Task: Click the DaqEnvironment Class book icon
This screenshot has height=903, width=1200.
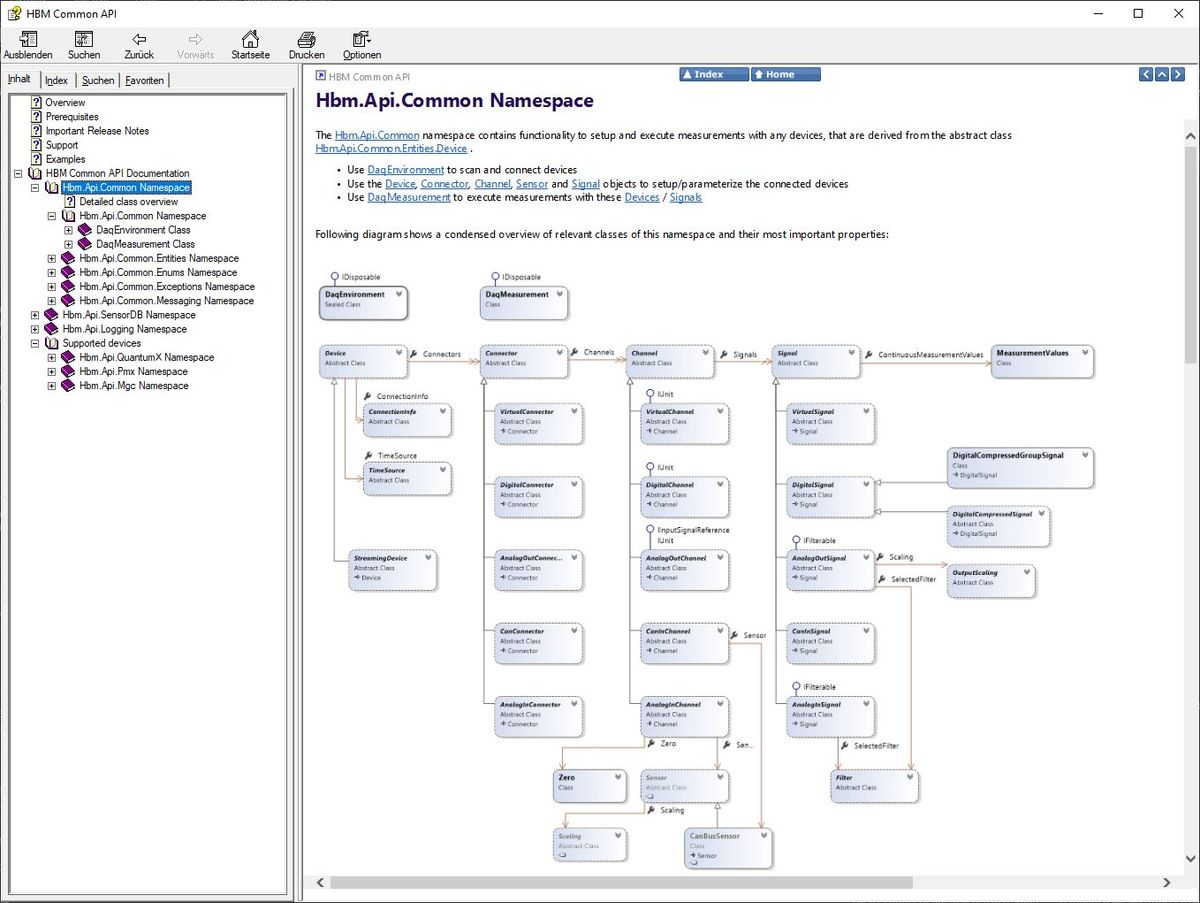Action: coord(86,230)
